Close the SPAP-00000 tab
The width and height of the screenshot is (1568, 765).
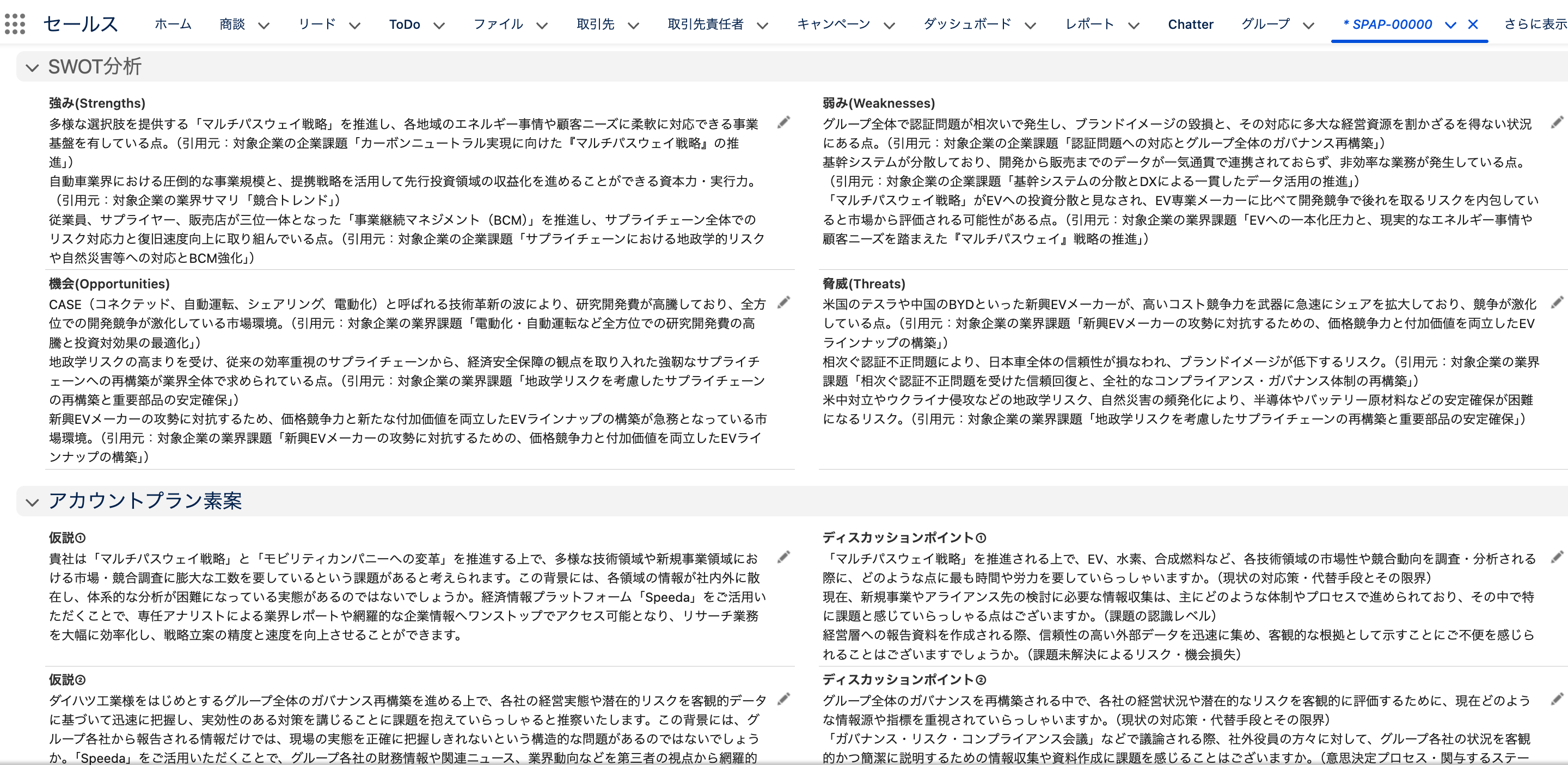click(x=1473, y=24)
